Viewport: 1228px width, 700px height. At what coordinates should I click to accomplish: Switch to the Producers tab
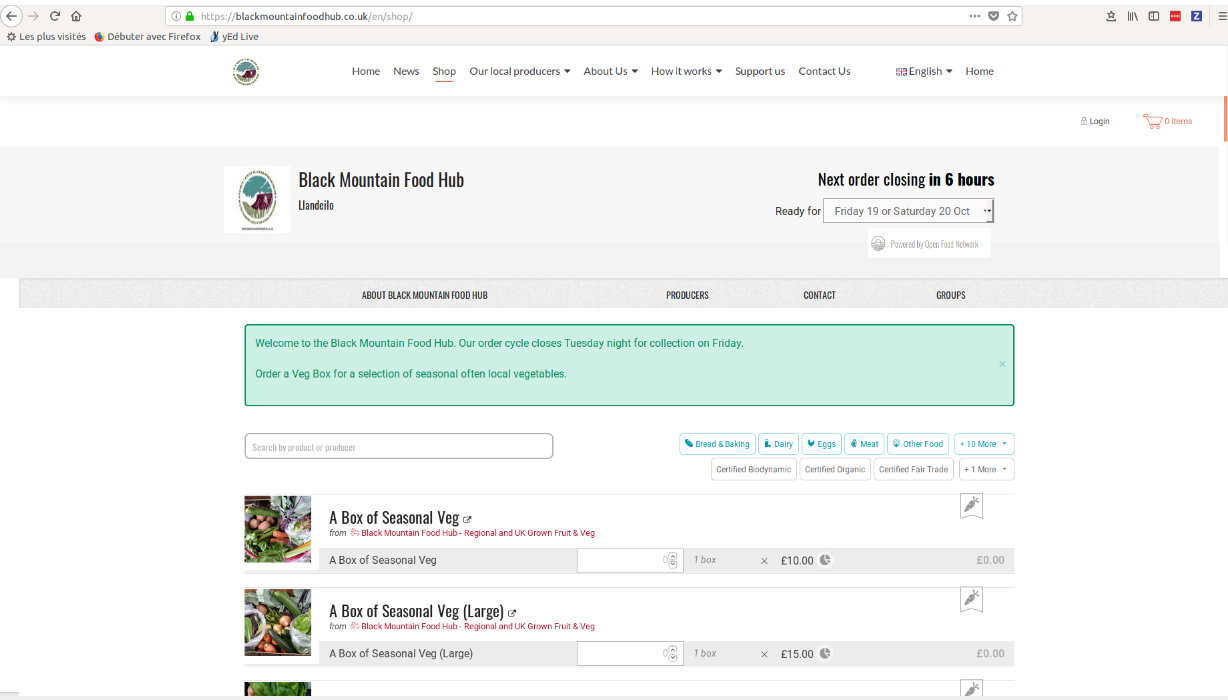coord(687,295)
